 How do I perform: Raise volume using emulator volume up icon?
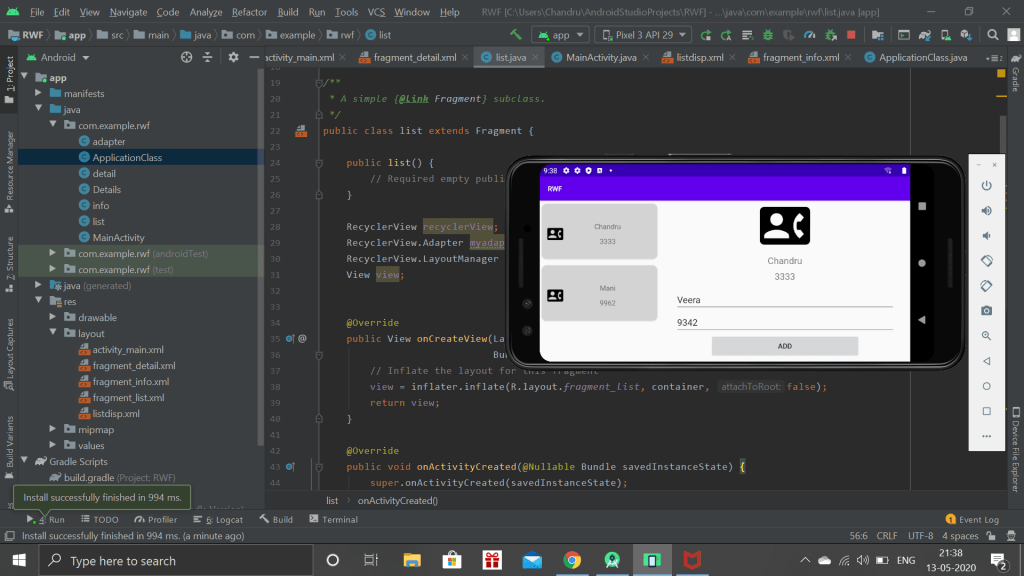pos(986,211)
